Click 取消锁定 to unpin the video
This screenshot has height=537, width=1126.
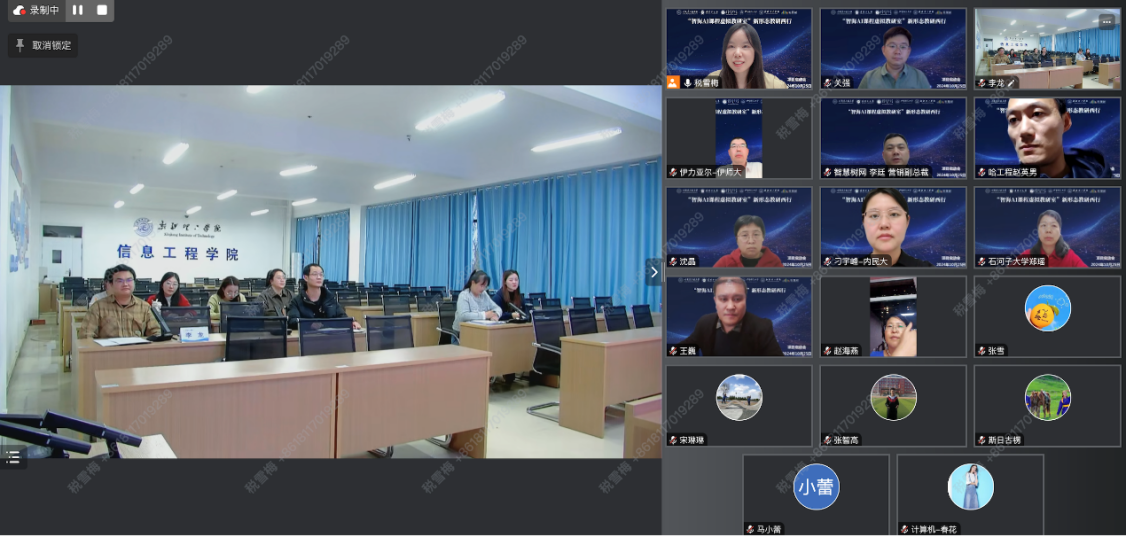pyautogui.click(x=43, y=45)
